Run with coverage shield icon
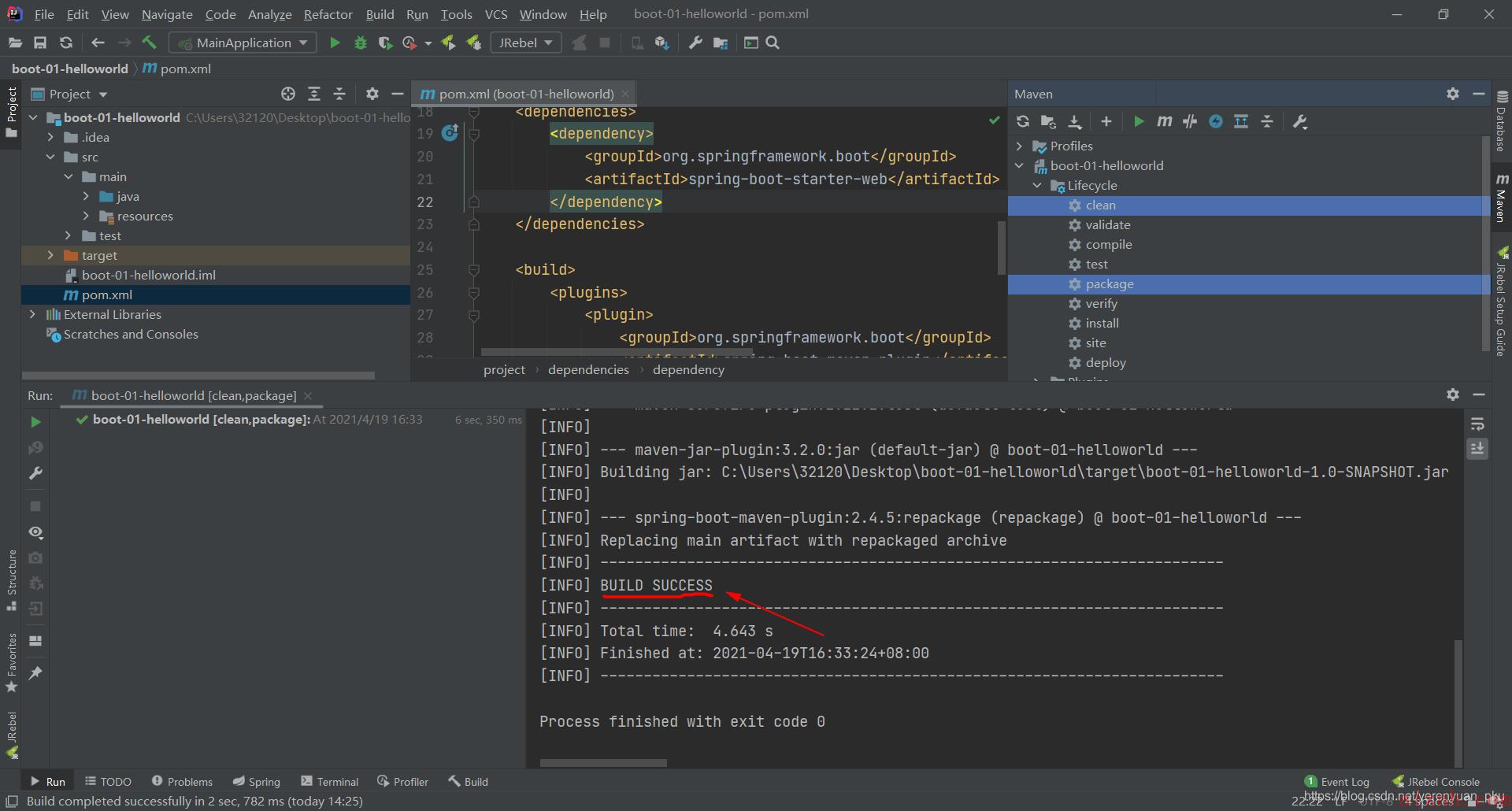Screen dimensions: 1512x811 pos(385,43)
